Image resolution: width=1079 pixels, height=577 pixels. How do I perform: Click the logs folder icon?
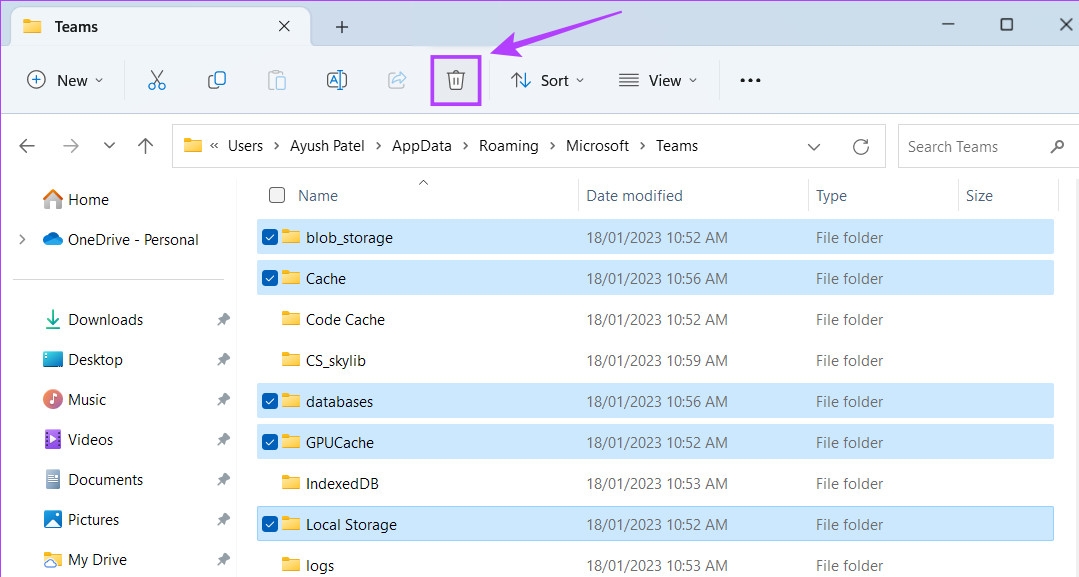(x=291, y=565)
